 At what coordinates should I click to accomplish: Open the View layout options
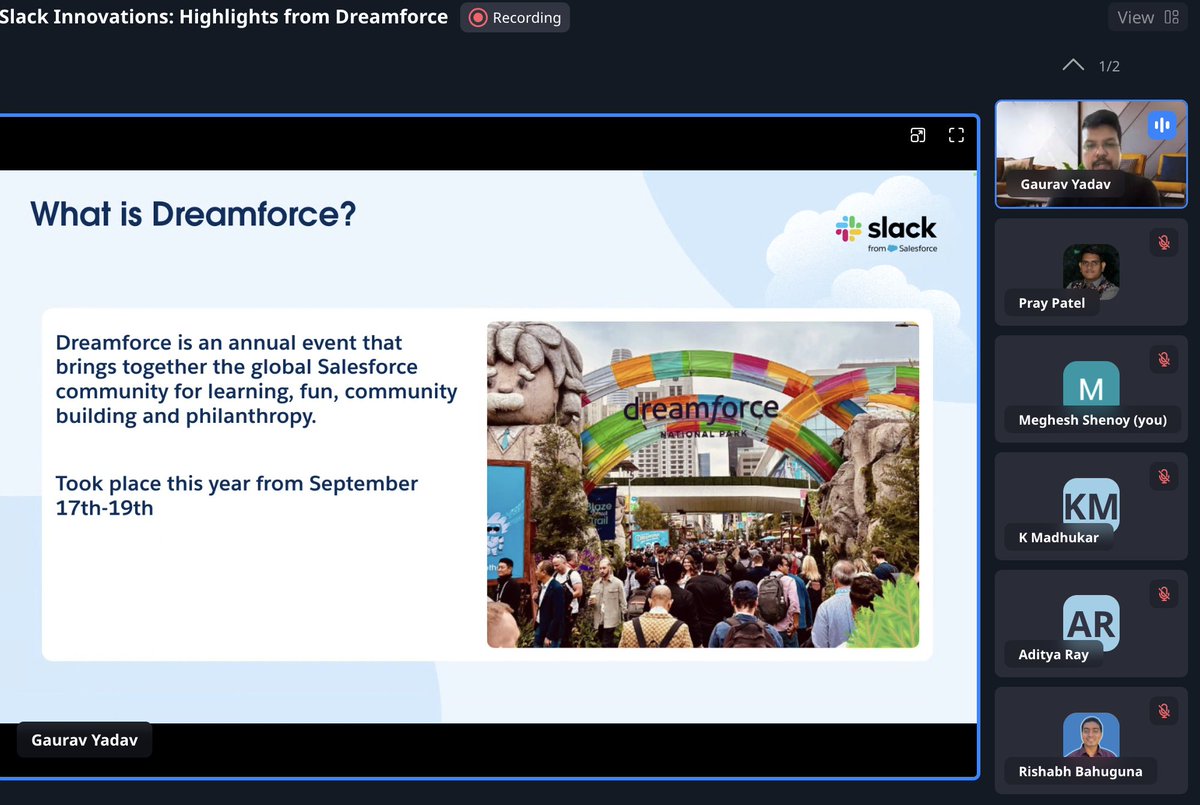click(1149, 17)
